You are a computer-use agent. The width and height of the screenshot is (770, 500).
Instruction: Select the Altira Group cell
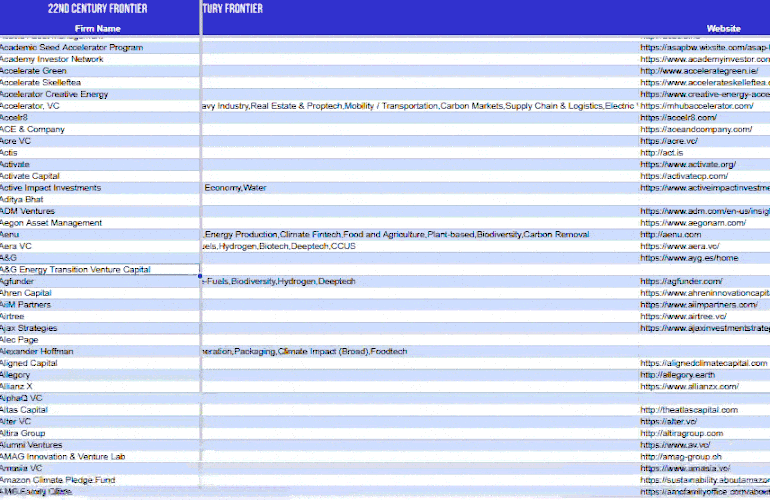pyautogui.click(x=100, y=434)
